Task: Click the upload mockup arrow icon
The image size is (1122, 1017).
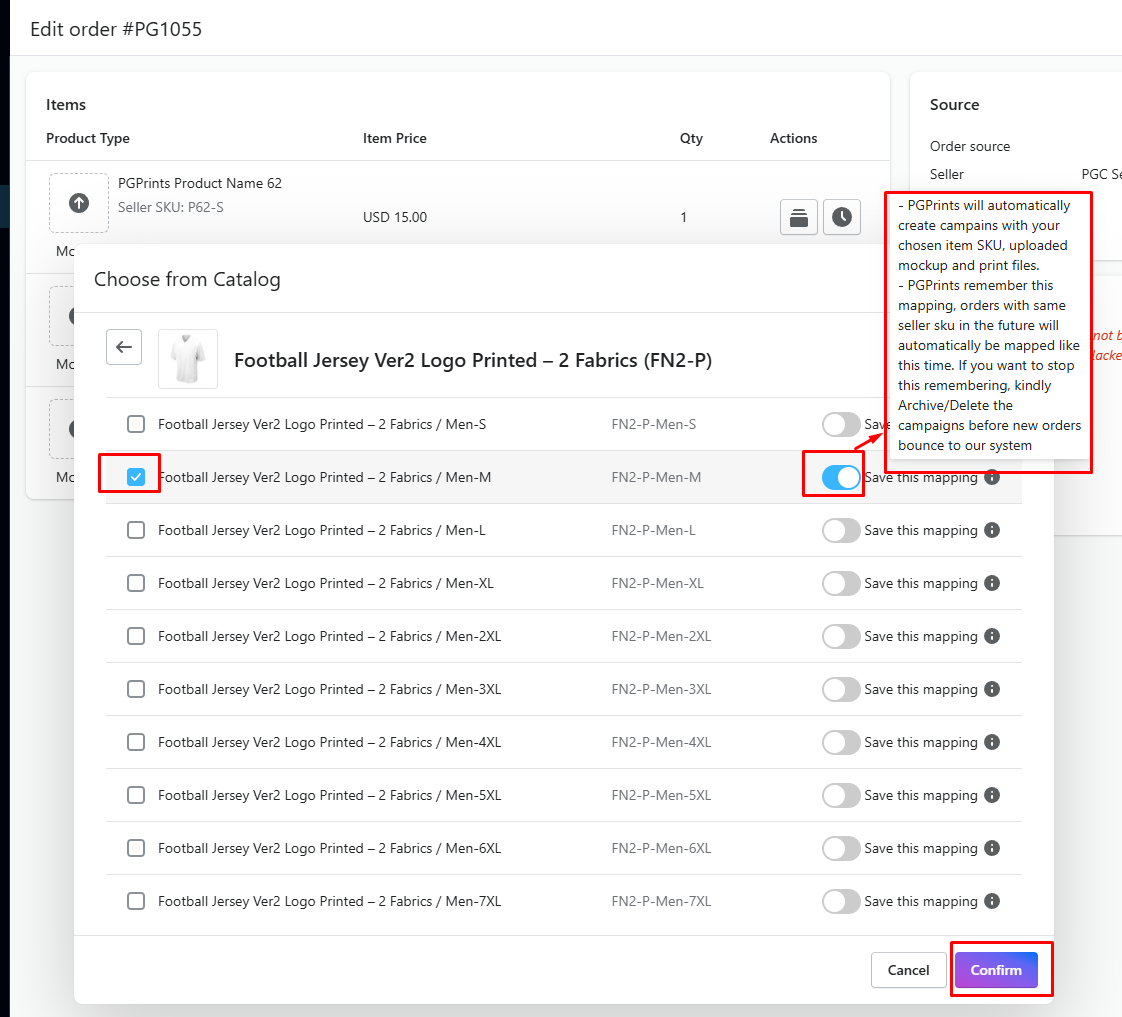Action: click(x=79, y=203)
